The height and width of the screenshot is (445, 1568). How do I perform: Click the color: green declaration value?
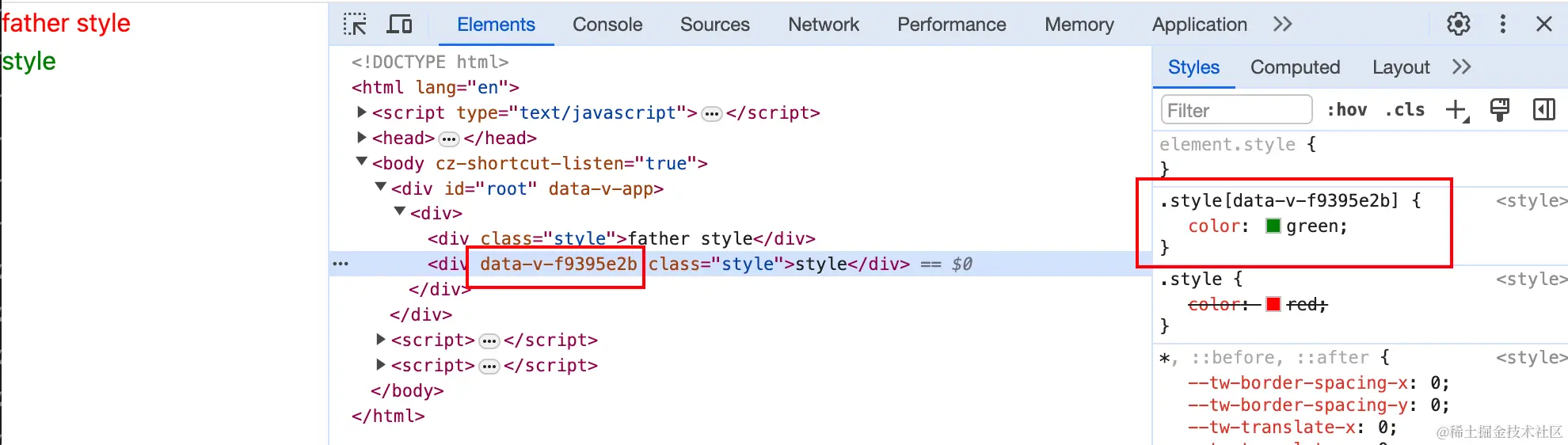coord(1312,226)
